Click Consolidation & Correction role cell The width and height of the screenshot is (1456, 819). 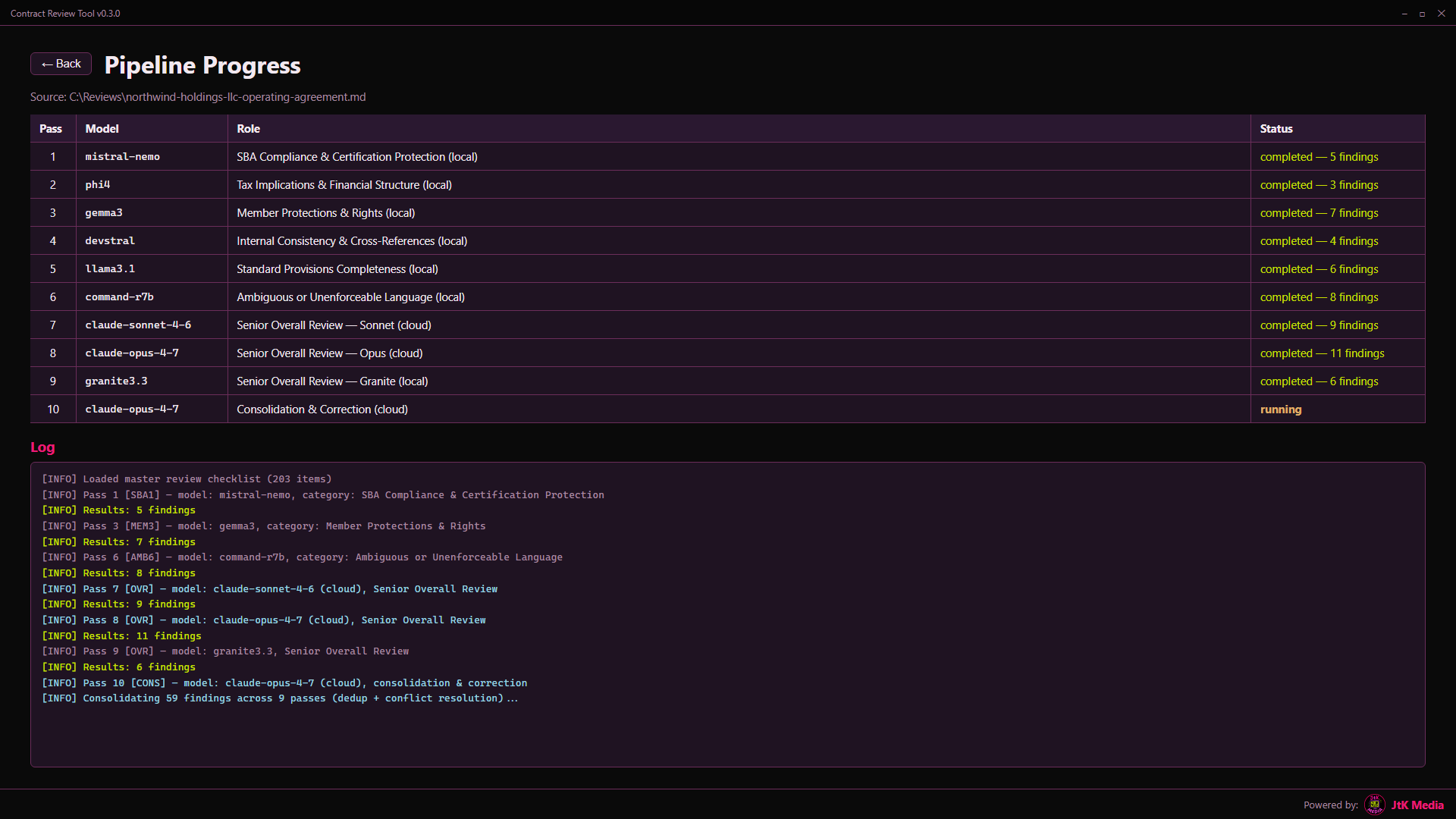(739, 409)
